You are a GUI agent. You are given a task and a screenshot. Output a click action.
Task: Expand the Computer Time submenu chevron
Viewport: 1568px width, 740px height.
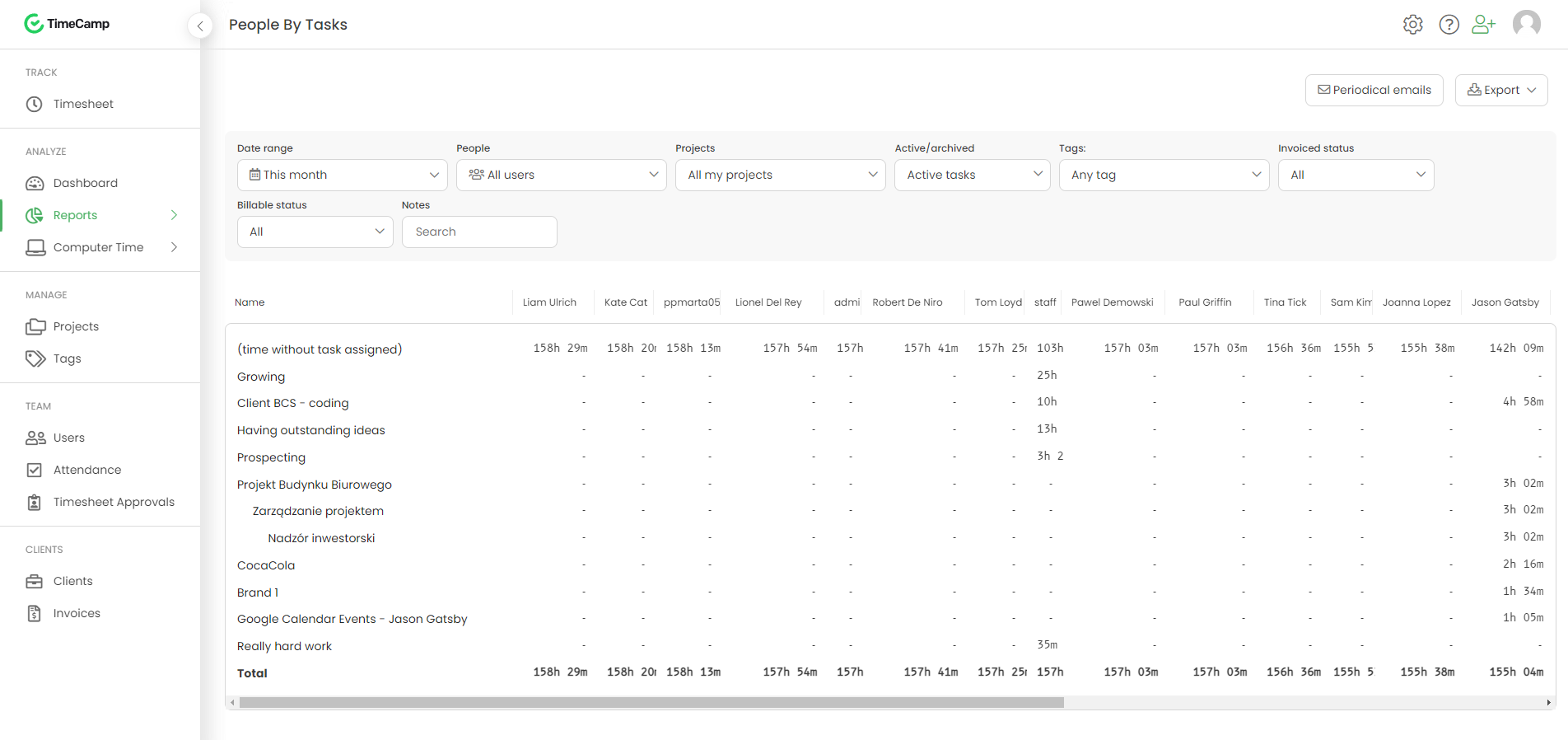coord(174,247)
